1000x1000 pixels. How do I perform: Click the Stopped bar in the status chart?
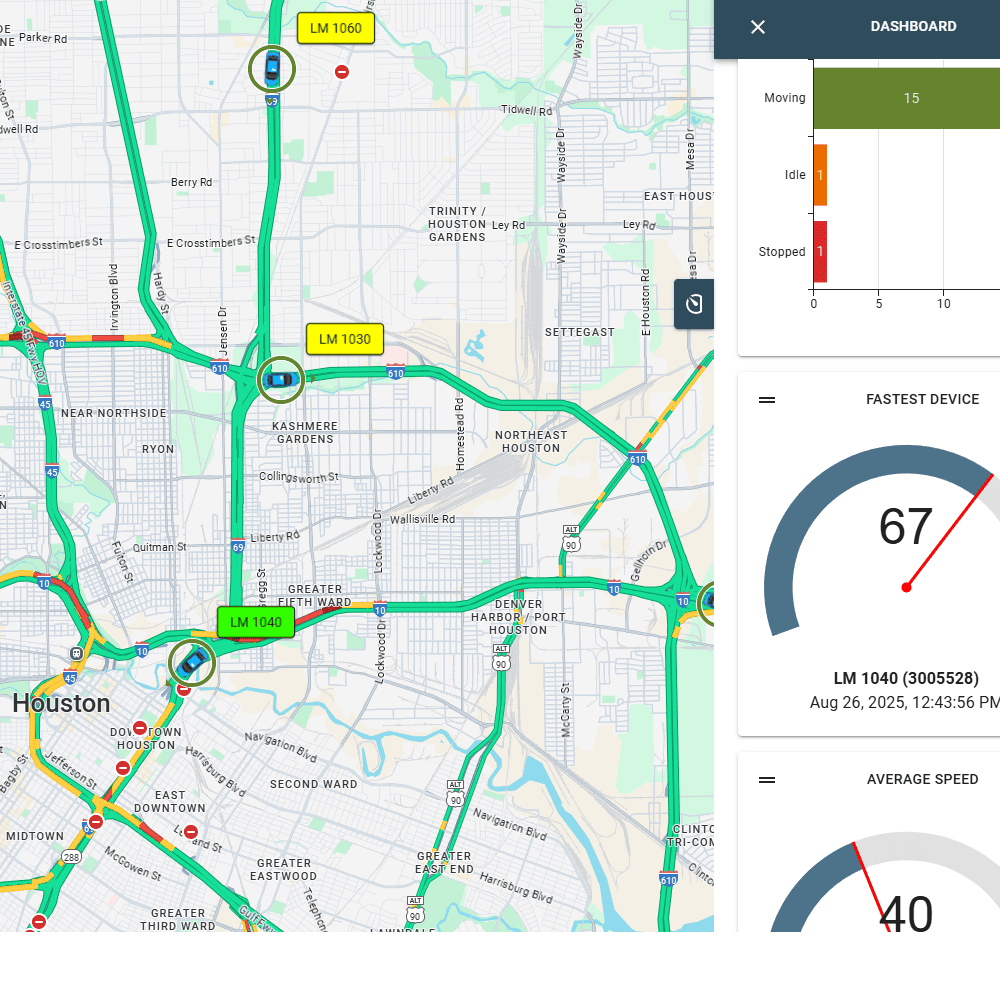[820, 251]
